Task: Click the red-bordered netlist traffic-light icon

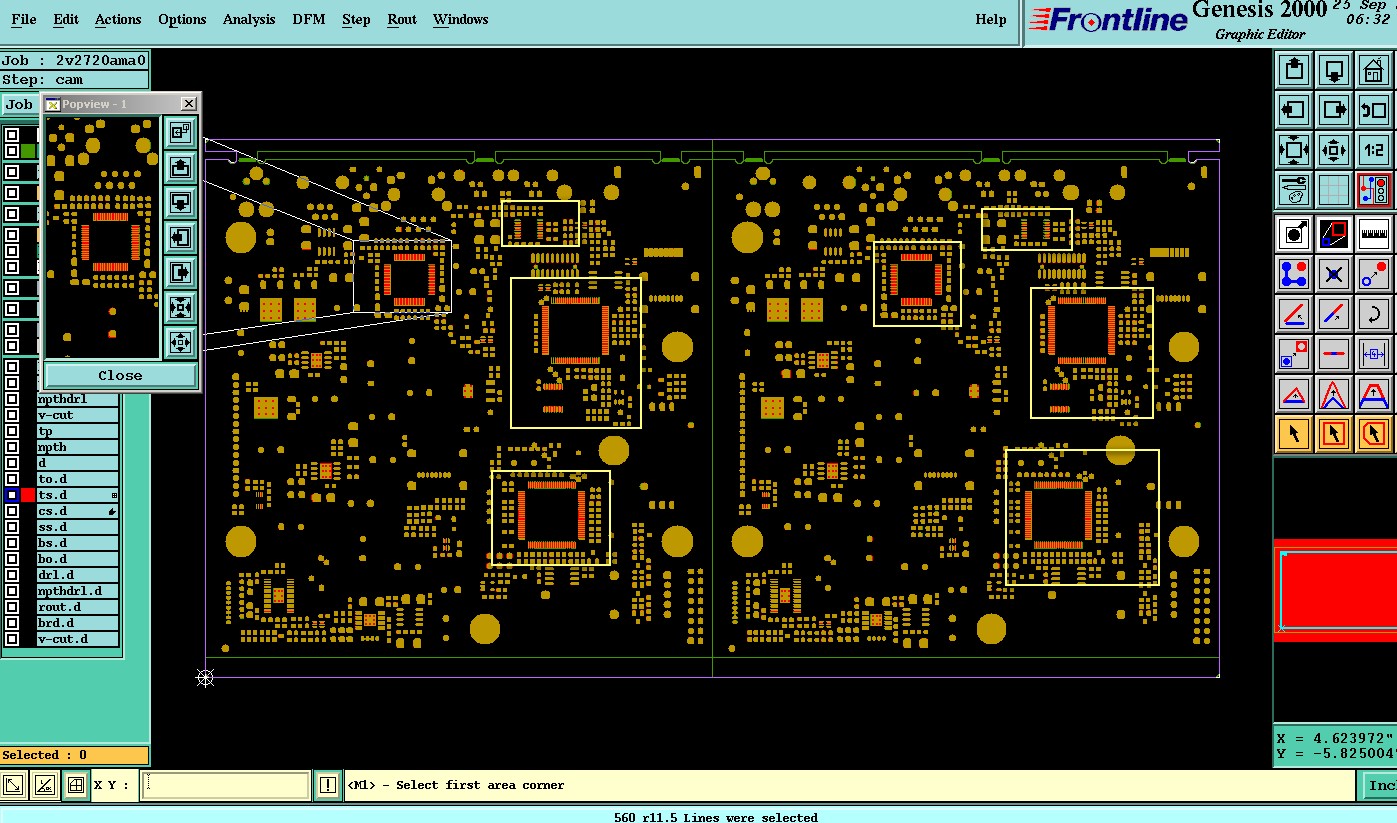Action: [x=1374, y=190]
